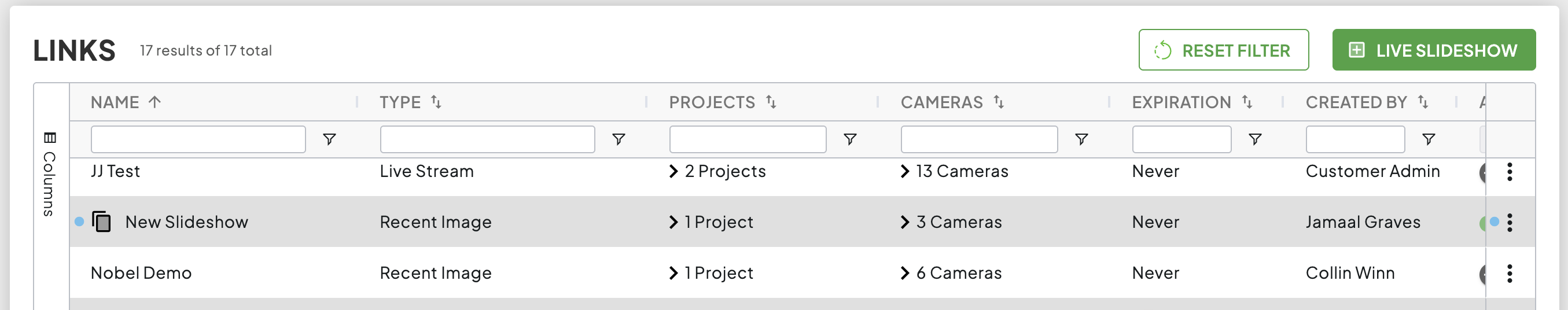Open the Columns side panel

[x=50, y=174]
